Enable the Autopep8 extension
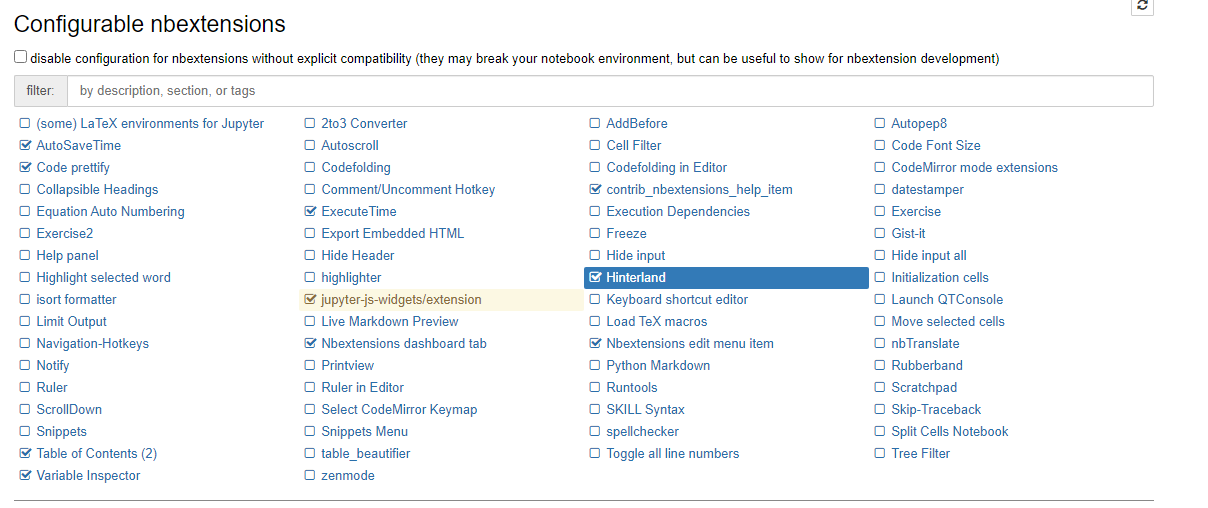The image size is (1208, 508). pyautogui.click(x=880, y=123)
